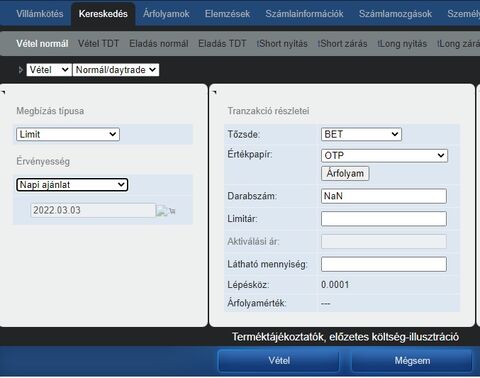Open the Árfolyamok tab
The image size is (480, 378).
(166, 14)
